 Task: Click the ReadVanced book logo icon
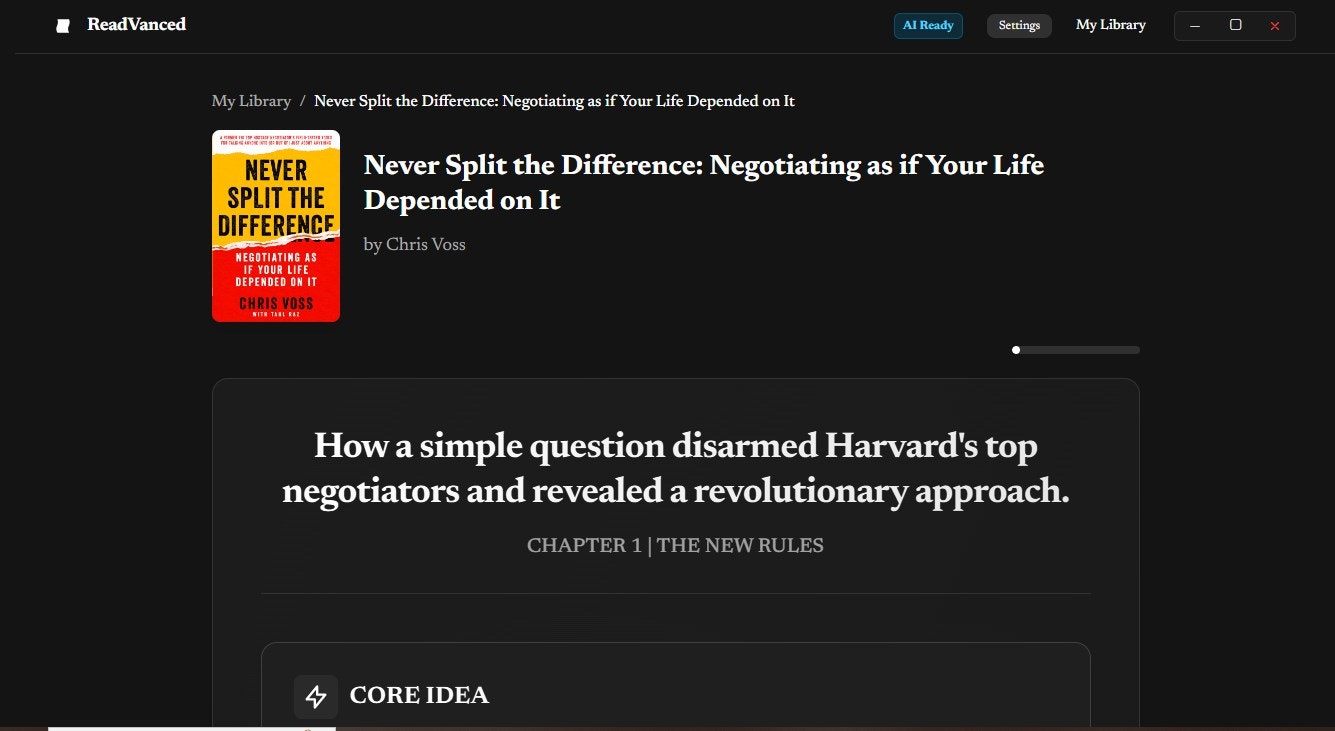point(64,25)
